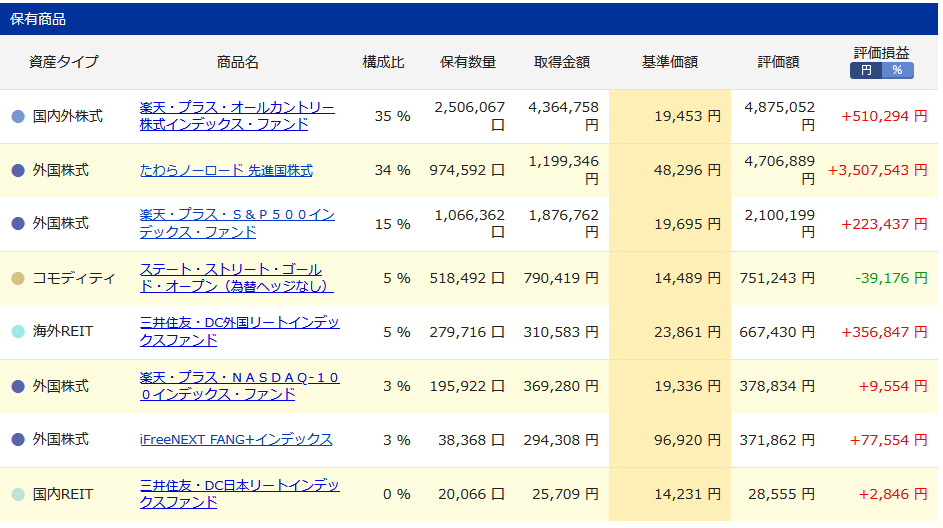Screen dimensions: 943x528
Task: Click the 38,368 口 quantity cell
Action: point(471,440)
